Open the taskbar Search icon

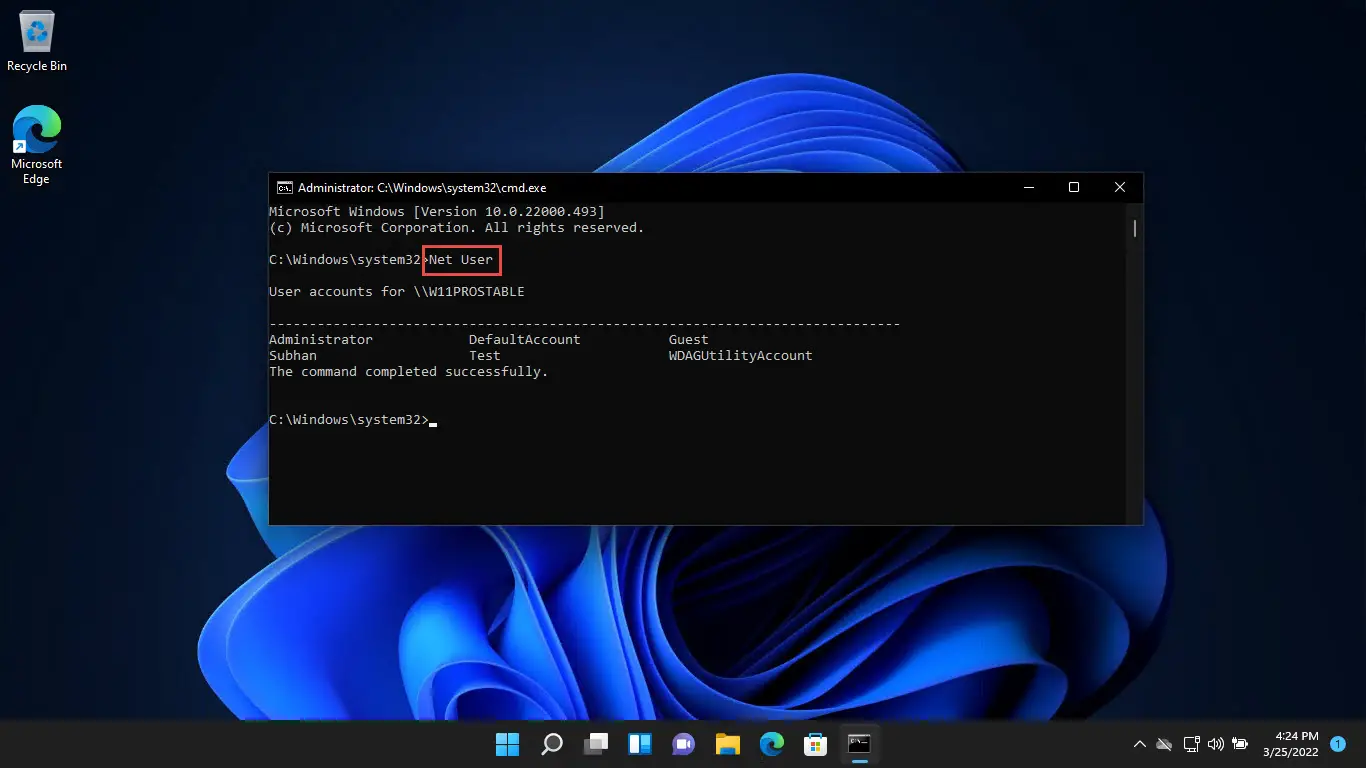click(x=551, y=744)
